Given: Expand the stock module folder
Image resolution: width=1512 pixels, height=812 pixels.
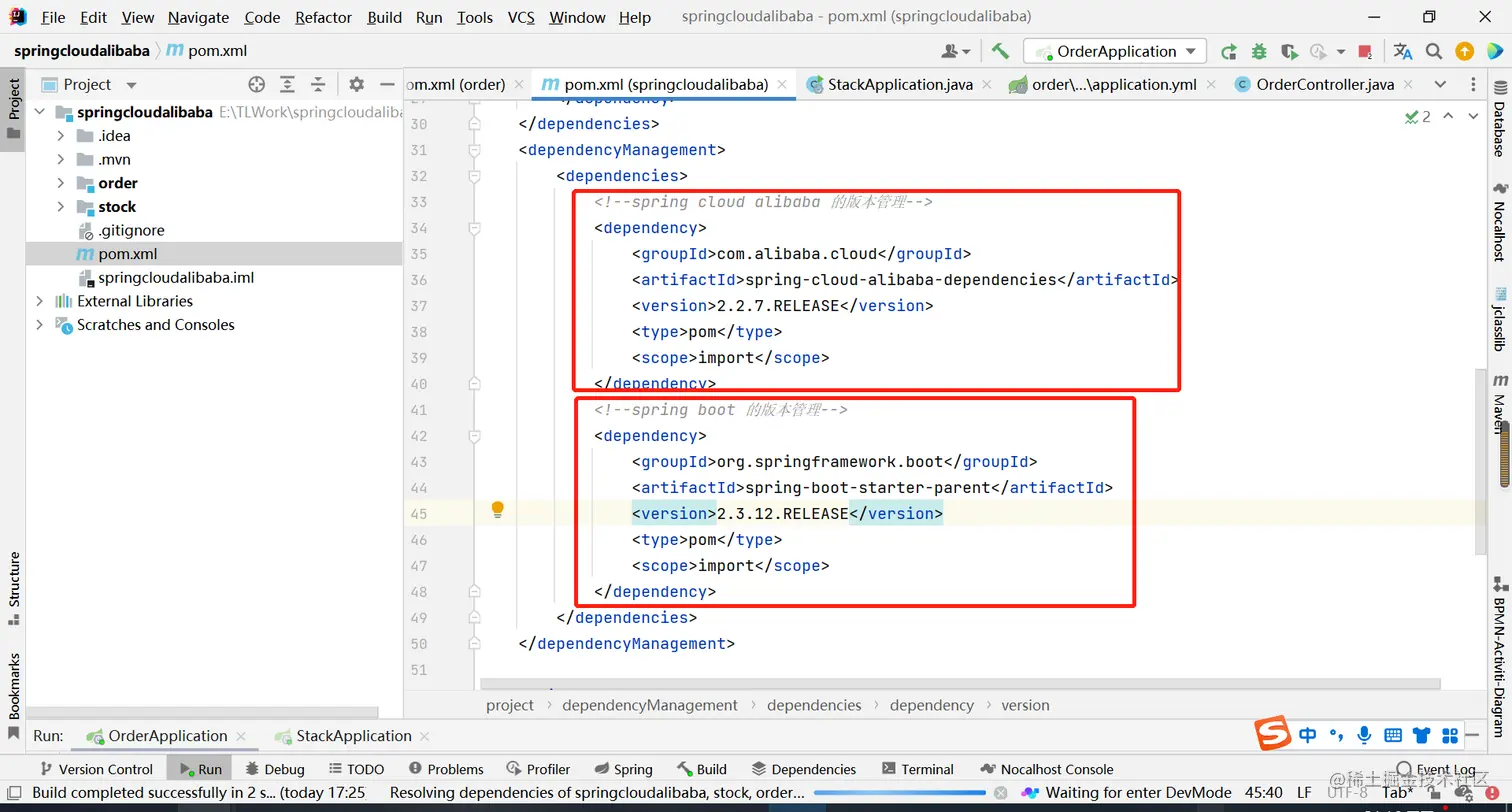Looking at the screenshot, I should pyautogui.click(x=61, y=207).
